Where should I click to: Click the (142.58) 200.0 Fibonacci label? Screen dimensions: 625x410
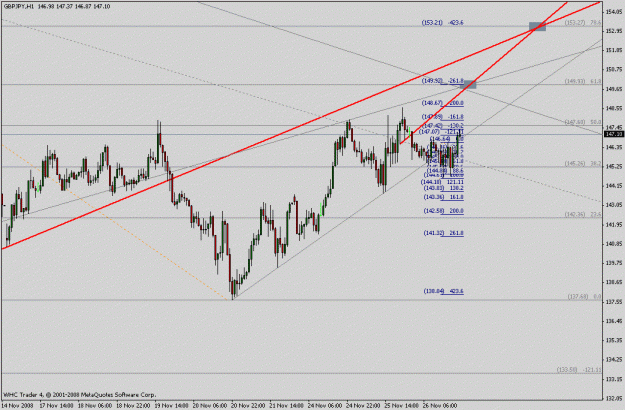[443, 210]
